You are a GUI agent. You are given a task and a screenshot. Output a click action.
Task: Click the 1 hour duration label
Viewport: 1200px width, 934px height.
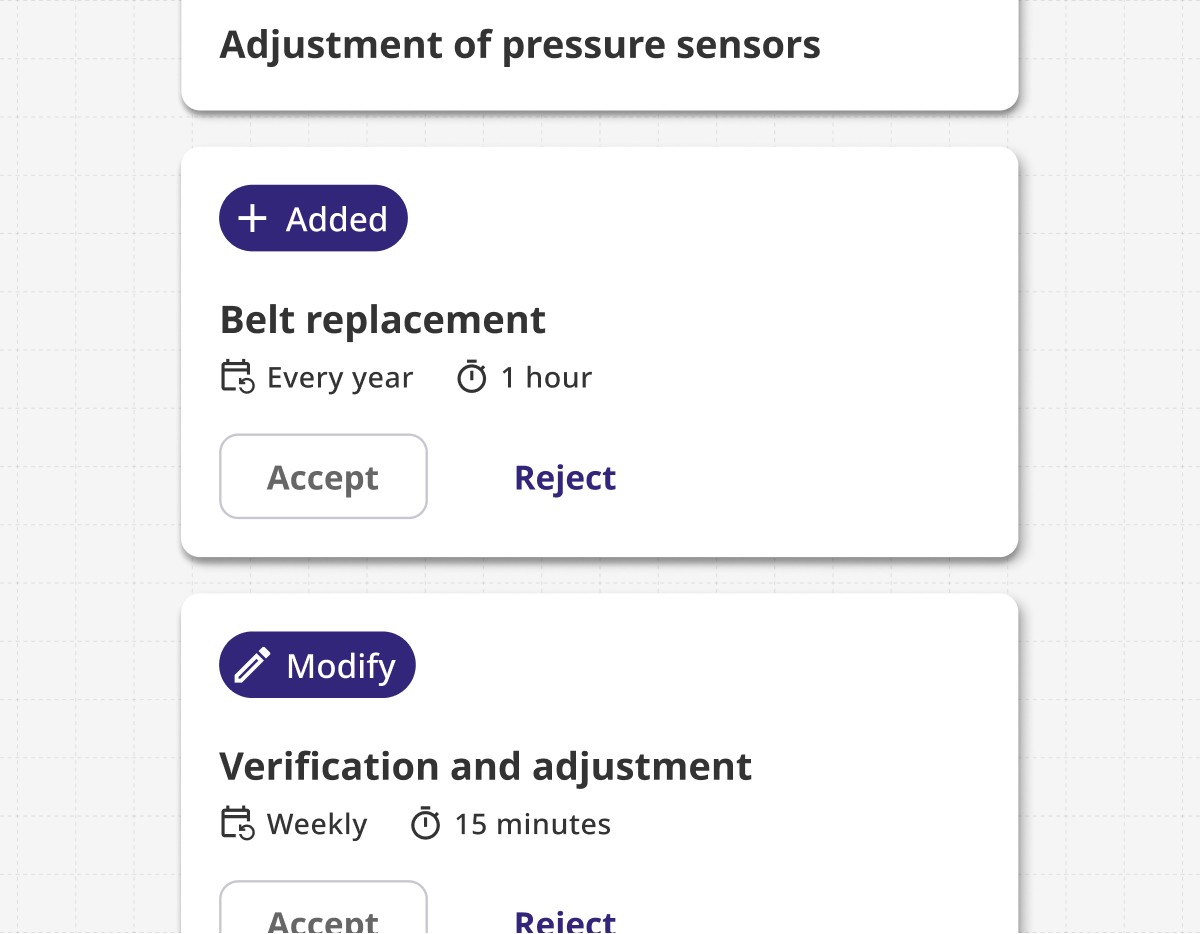[x=545, y=377]
